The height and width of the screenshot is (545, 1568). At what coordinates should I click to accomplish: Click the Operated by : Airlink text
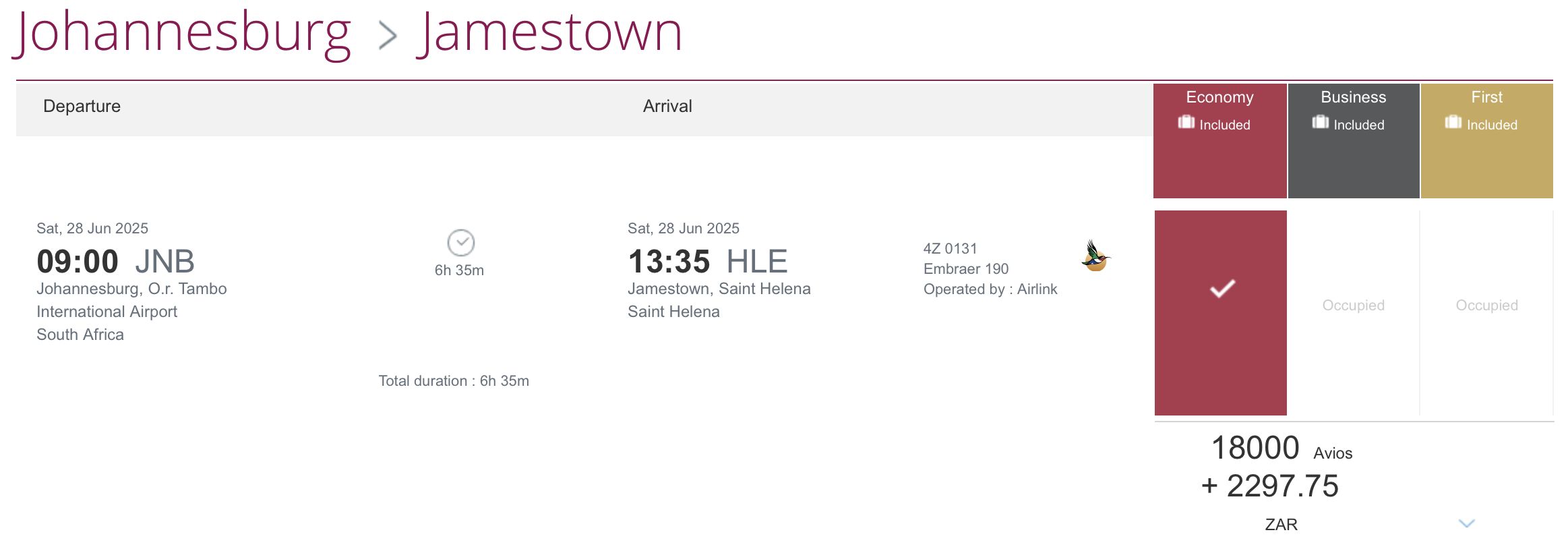990,289
